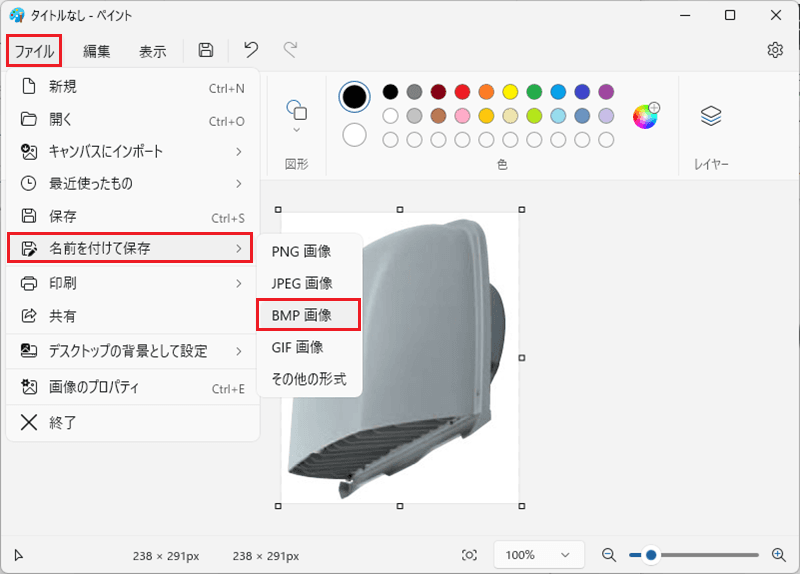Select the white secondary color circle
The image size is (800, 574).
pos(354,135)
